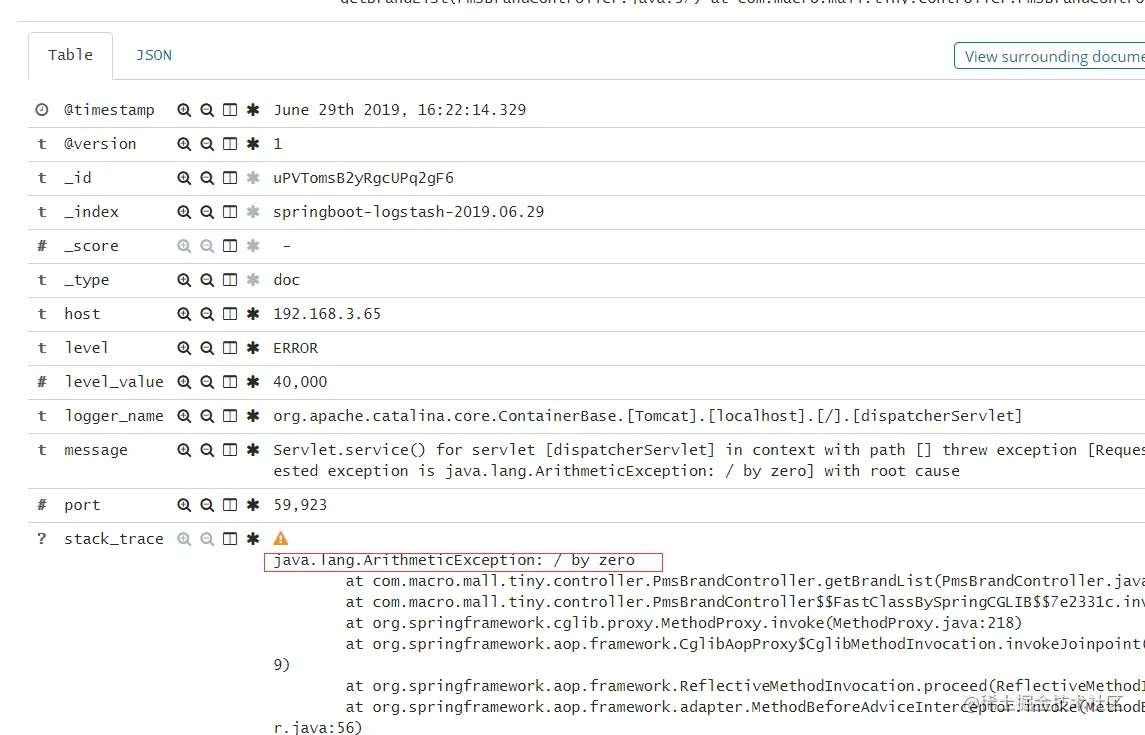Toggle host column in table

pyautogui.click(x=230, y=314)
